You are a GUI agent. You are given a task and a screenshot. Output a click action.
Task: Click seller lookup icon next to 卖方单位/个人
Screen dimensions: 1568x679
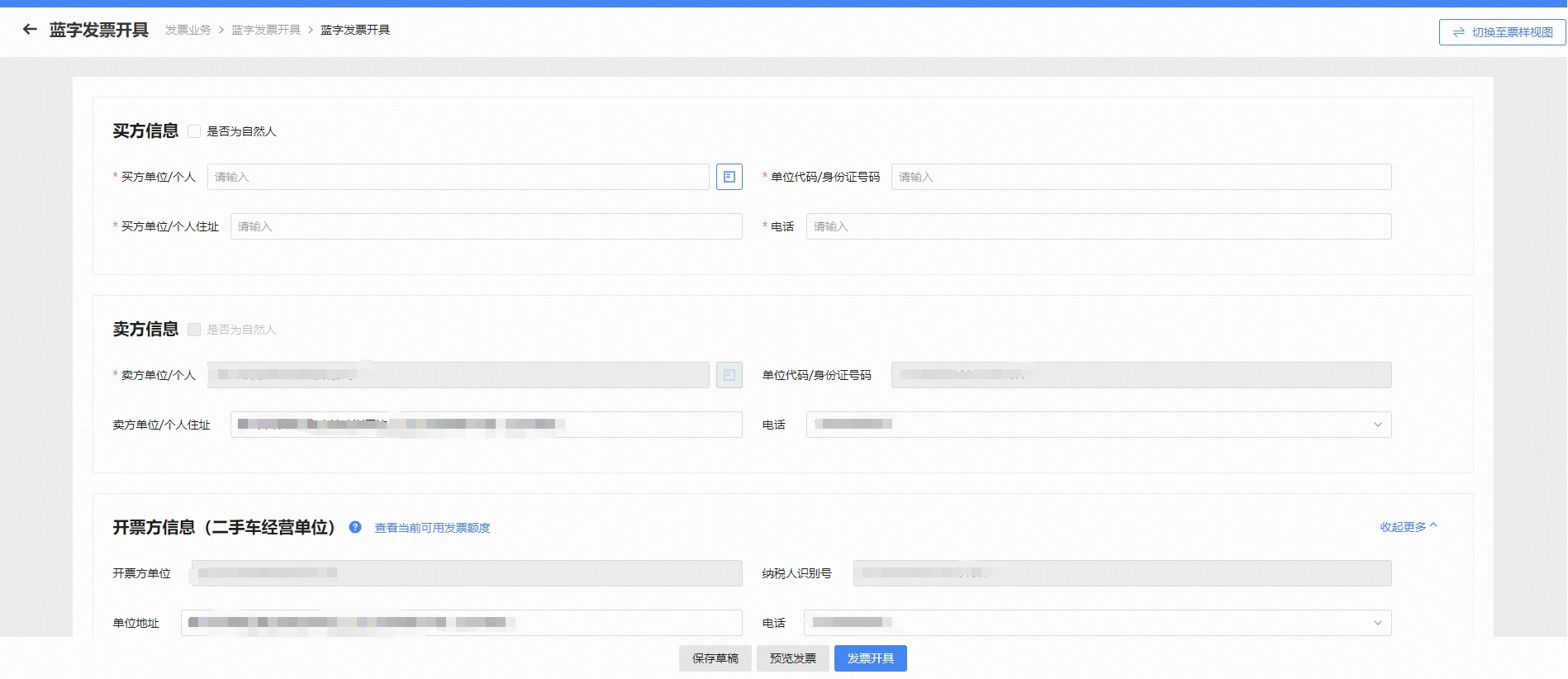(729, 375)
